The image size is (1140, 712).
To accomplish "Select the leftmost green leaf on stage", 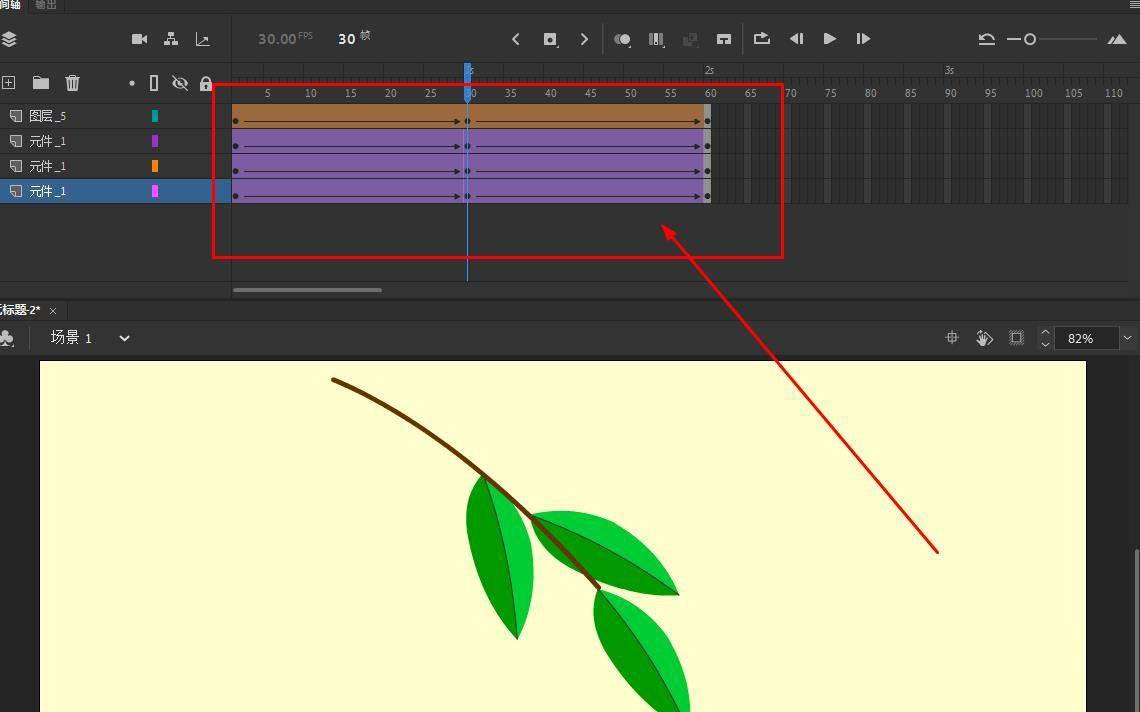I will pyautogui.click(x=500, y=557).
